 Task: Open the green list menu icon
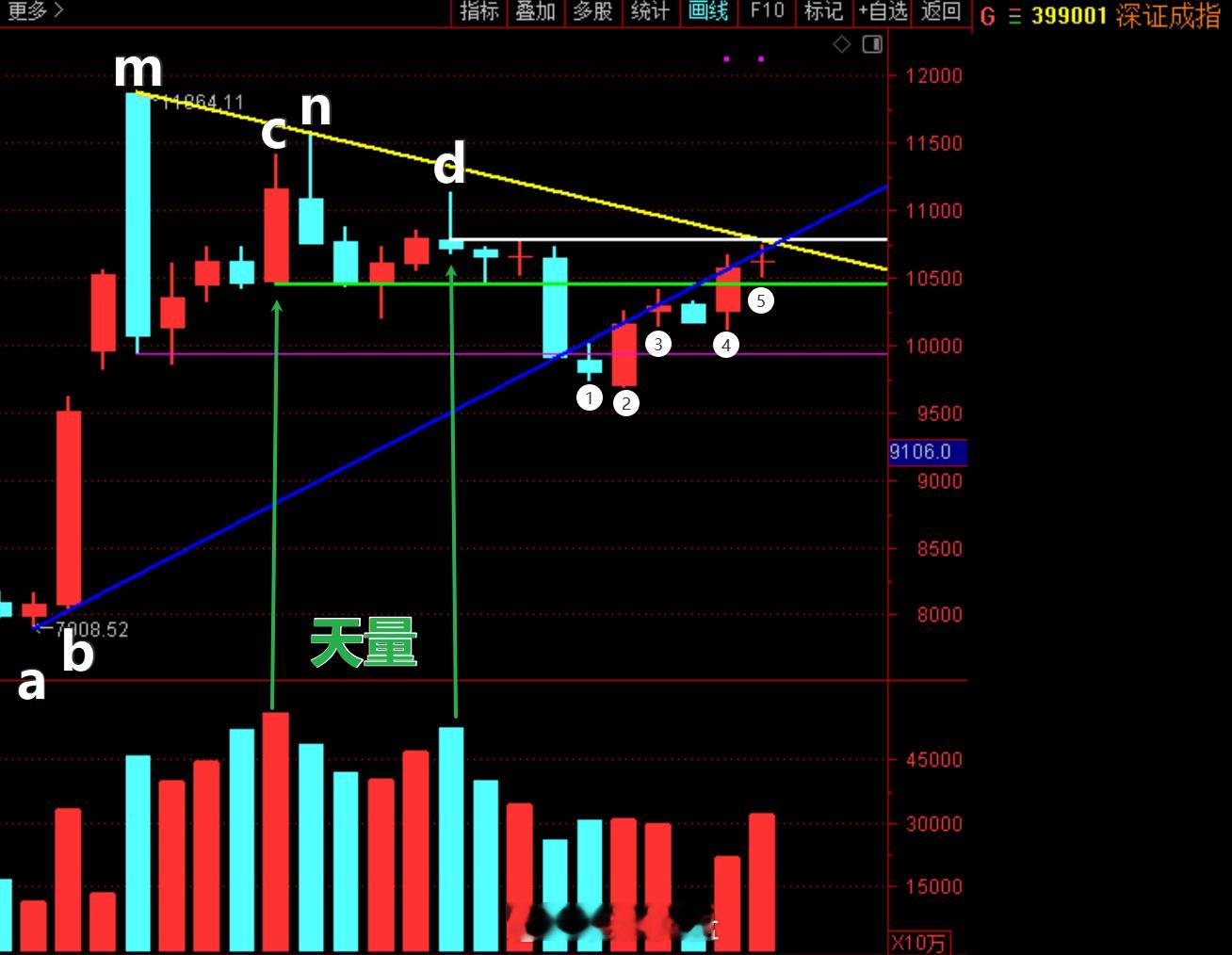pos(1014,16)
